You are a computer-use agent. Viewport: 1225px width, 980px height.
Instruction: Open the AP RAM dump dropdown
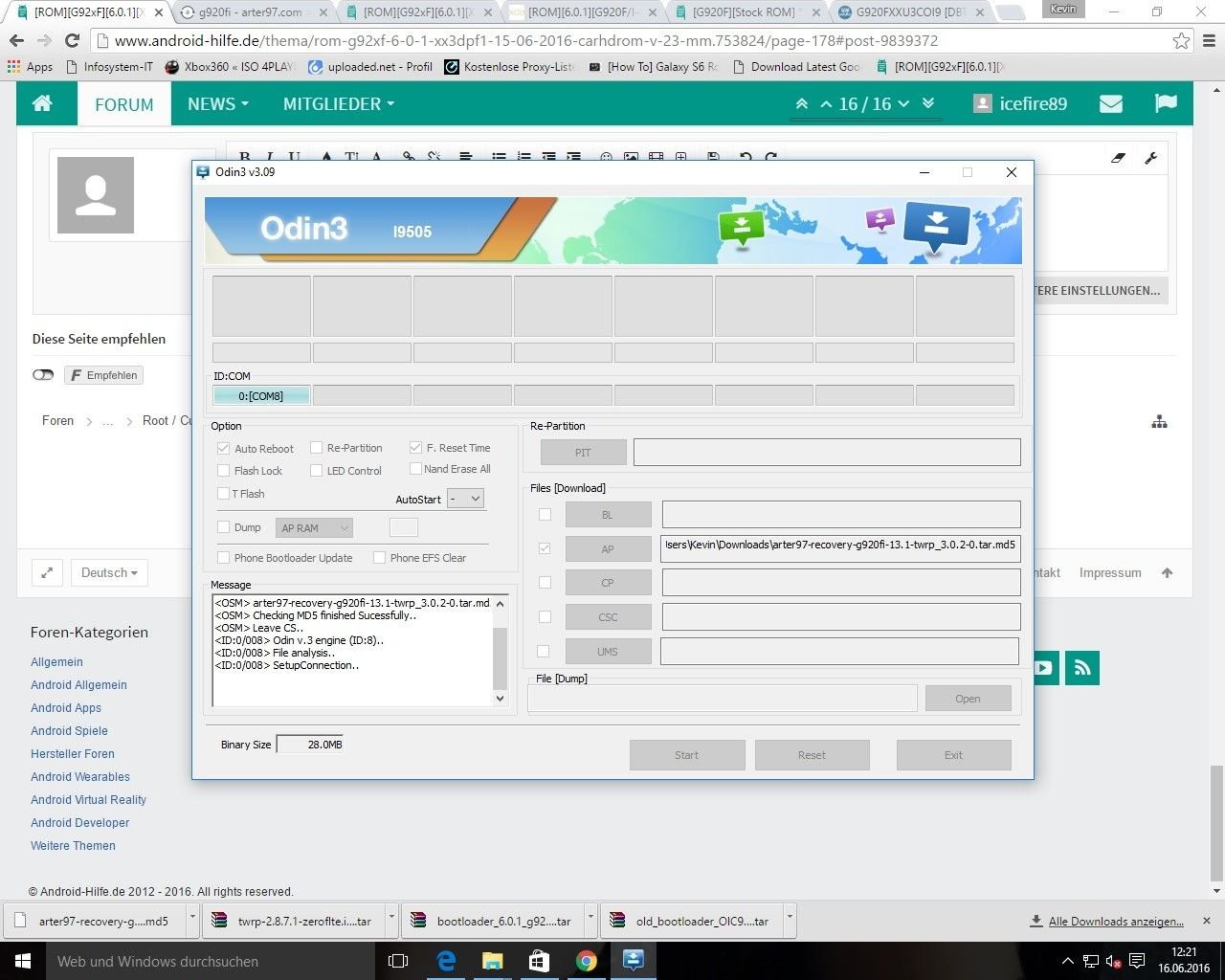click(x=315, y=527)
